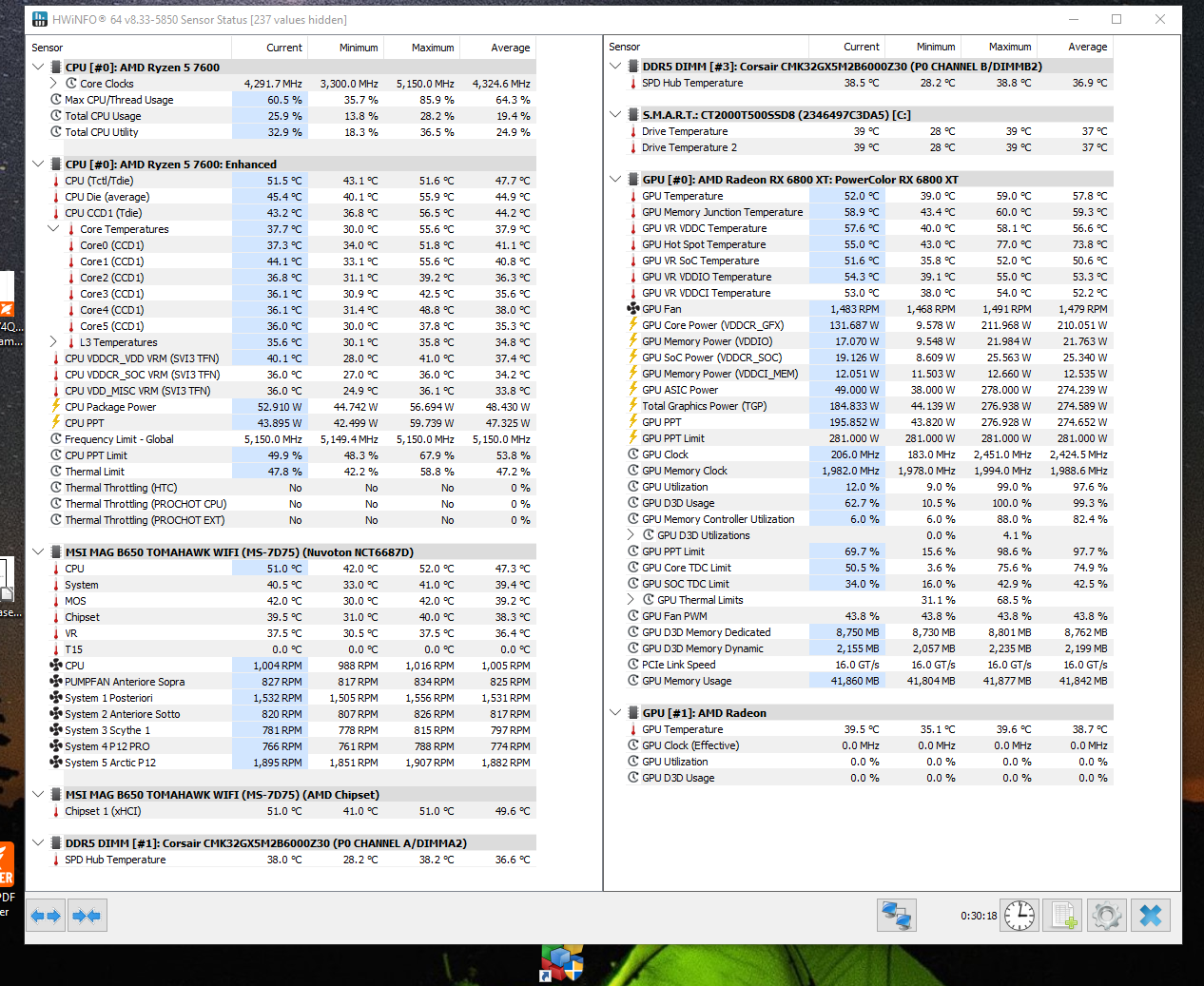Screen dimensions: 1204x986
Task: Click the blue X close sensors button
Action: click(x=1151, y=916)
